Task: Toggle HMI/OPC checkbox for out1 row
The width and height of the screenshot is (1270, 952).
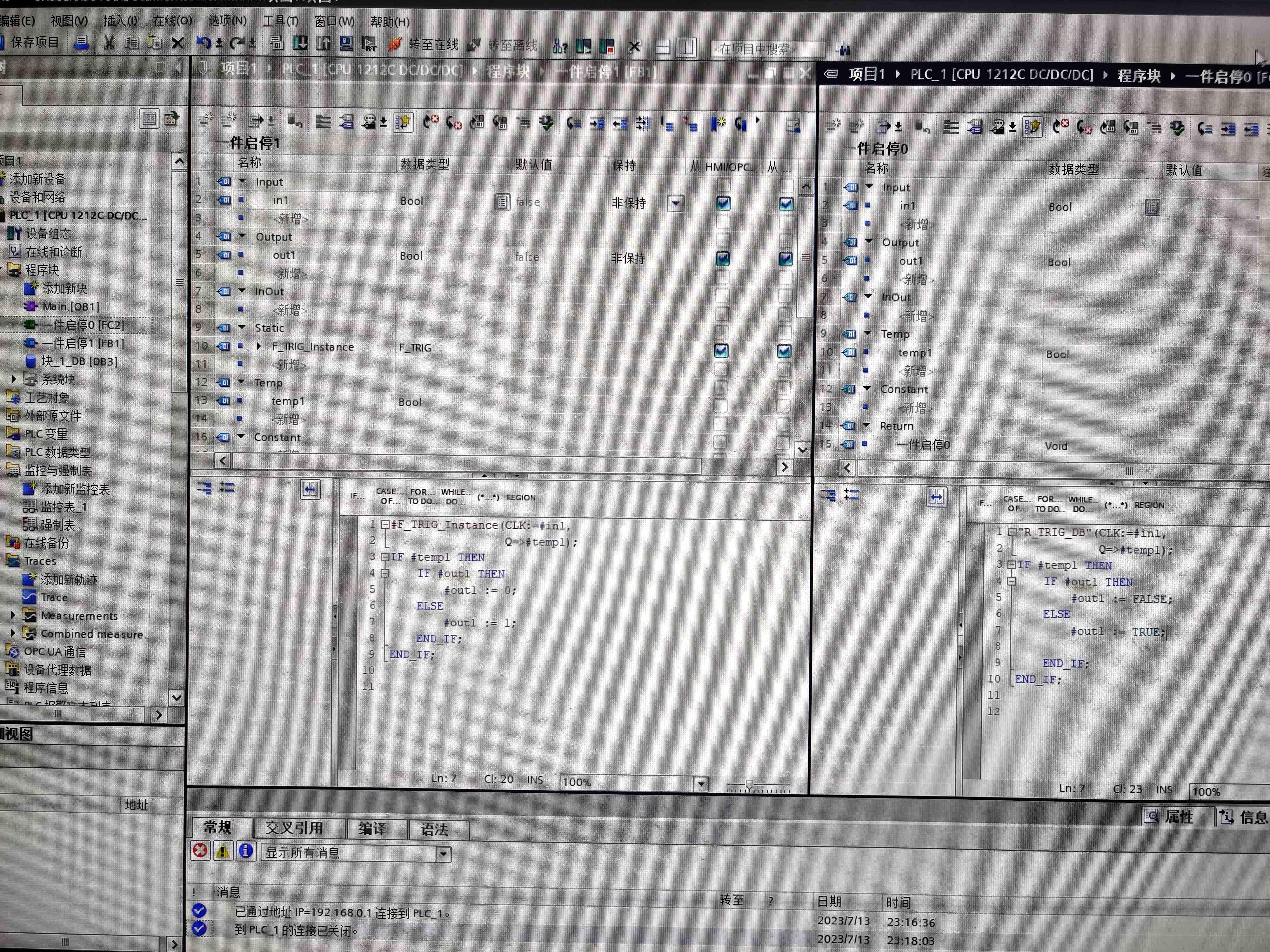Action: [x=723, y=258]
